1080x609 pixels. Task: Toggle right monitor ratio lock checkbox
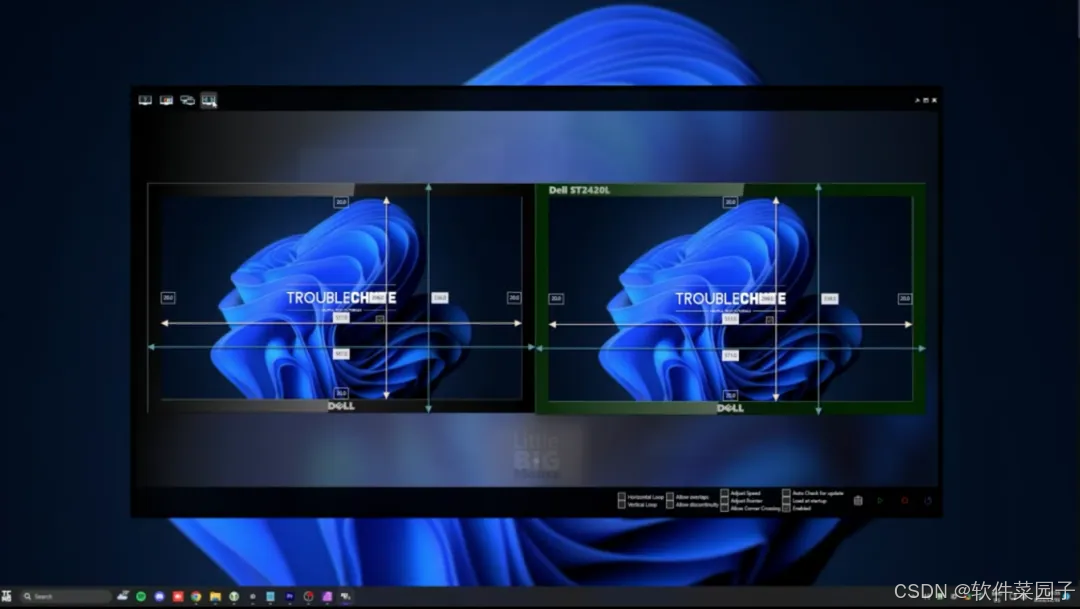(x=769, y=320)
